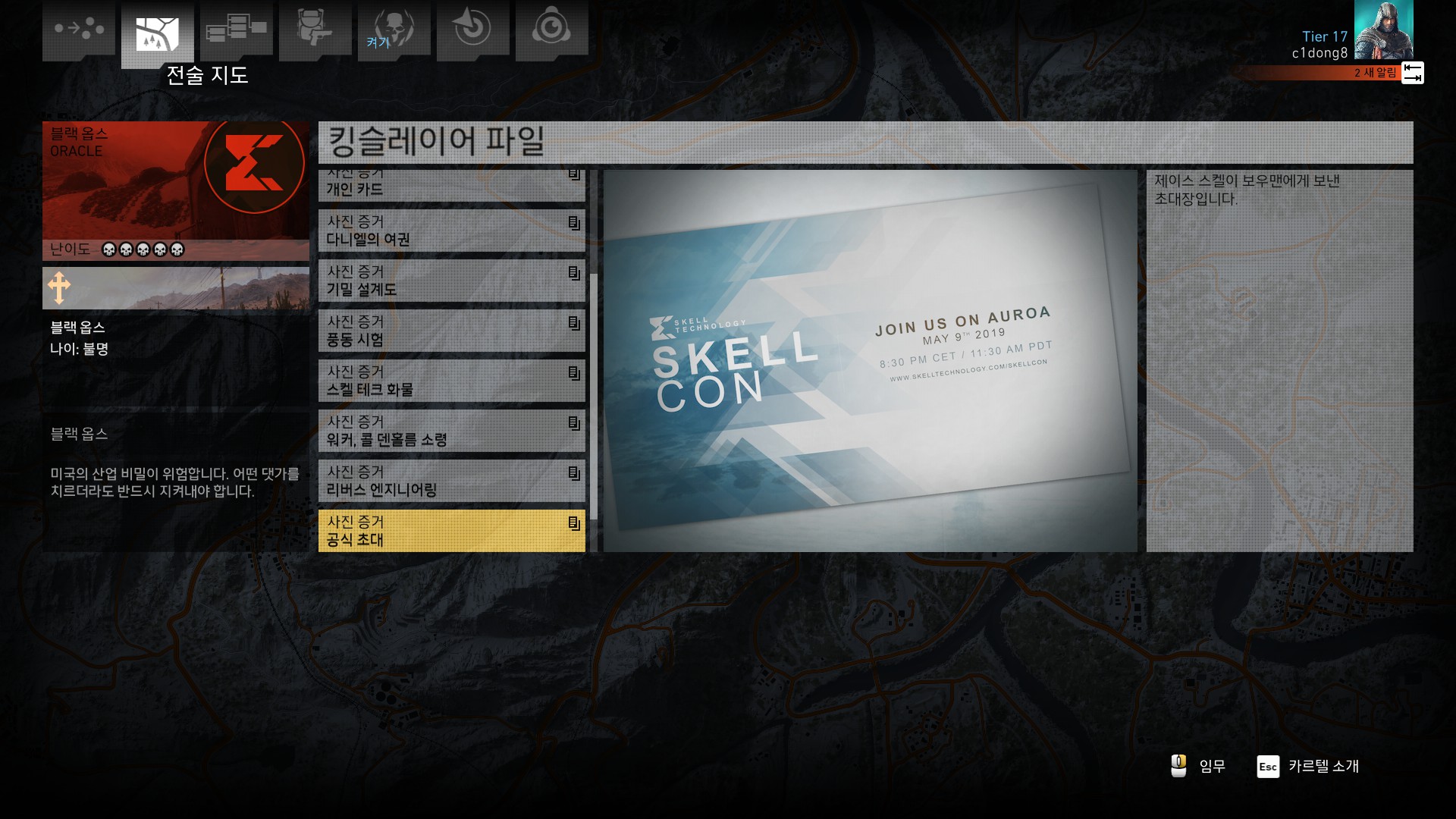Select the 다니엘의 여권 evidence entry

click(x=451, y=231)
